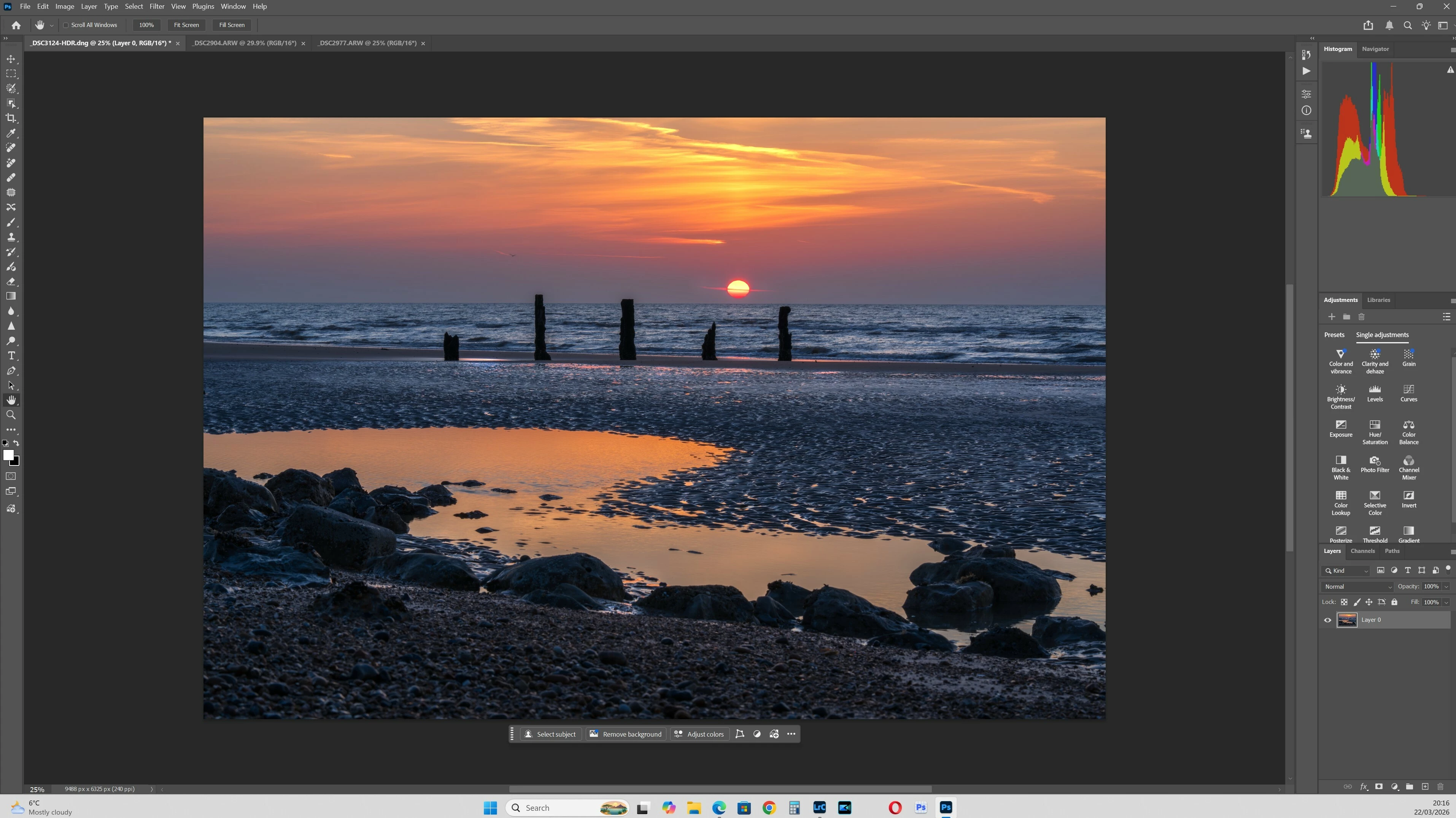Toggle lock all on the layer
This screenshot has width=1456, height=818.
pos(1394,602)
